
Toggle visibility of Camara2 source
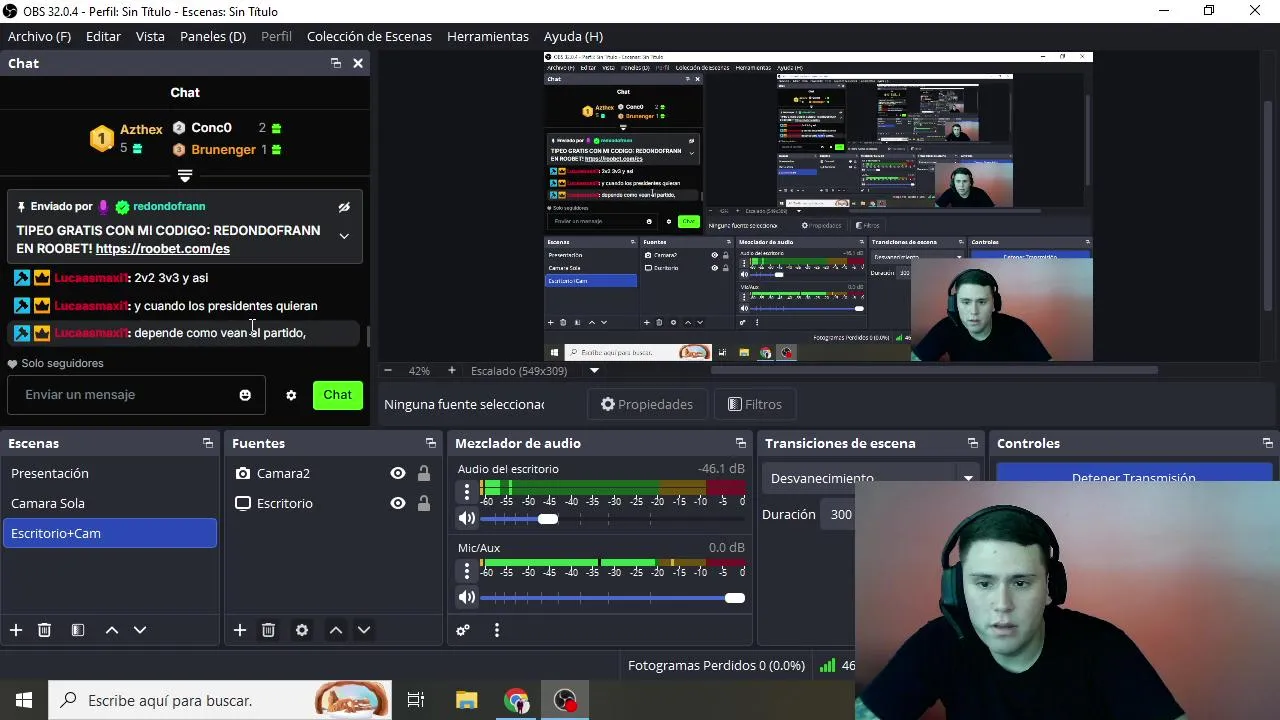[398, 473]
